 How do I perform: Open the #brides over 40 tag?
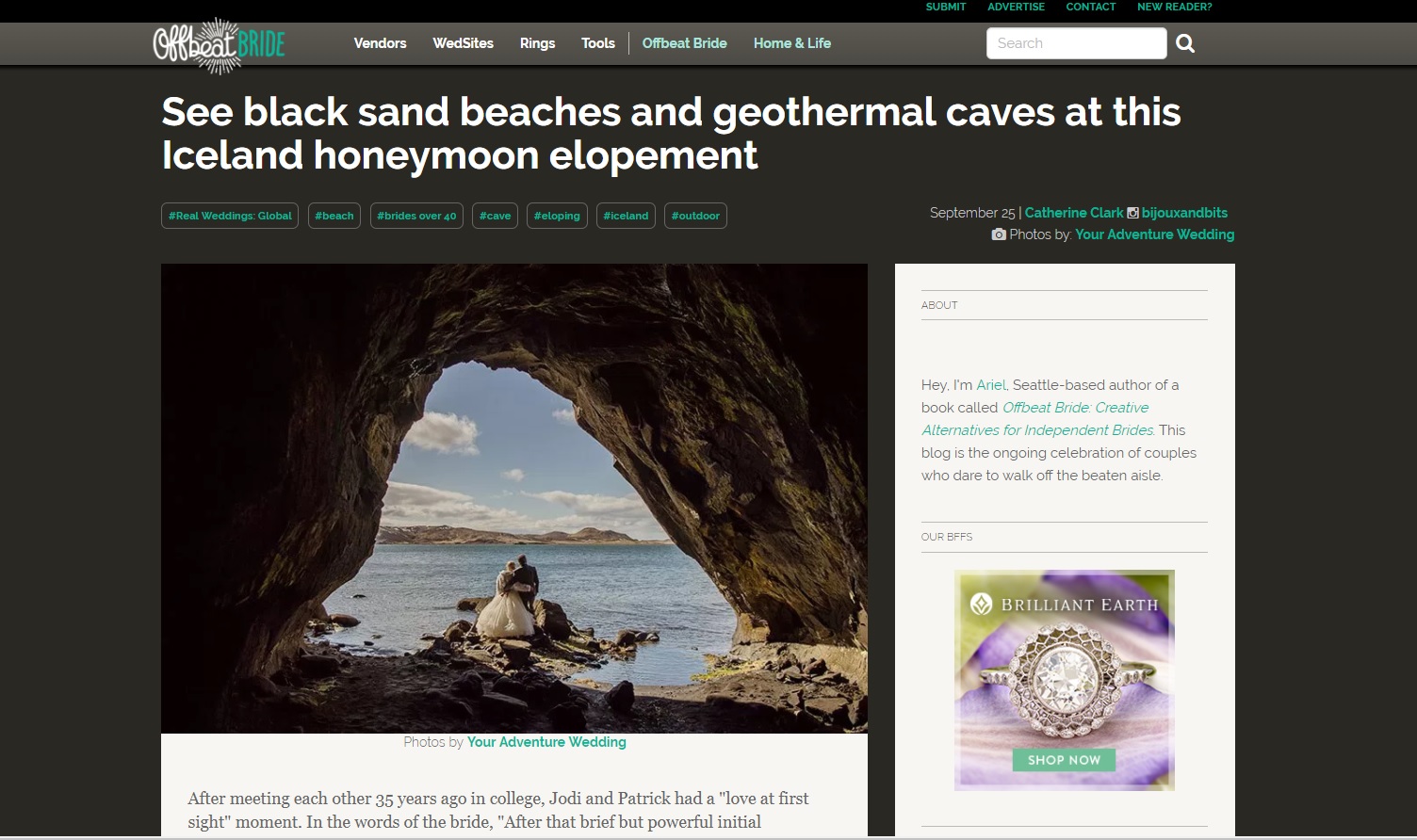pos(416,216)
